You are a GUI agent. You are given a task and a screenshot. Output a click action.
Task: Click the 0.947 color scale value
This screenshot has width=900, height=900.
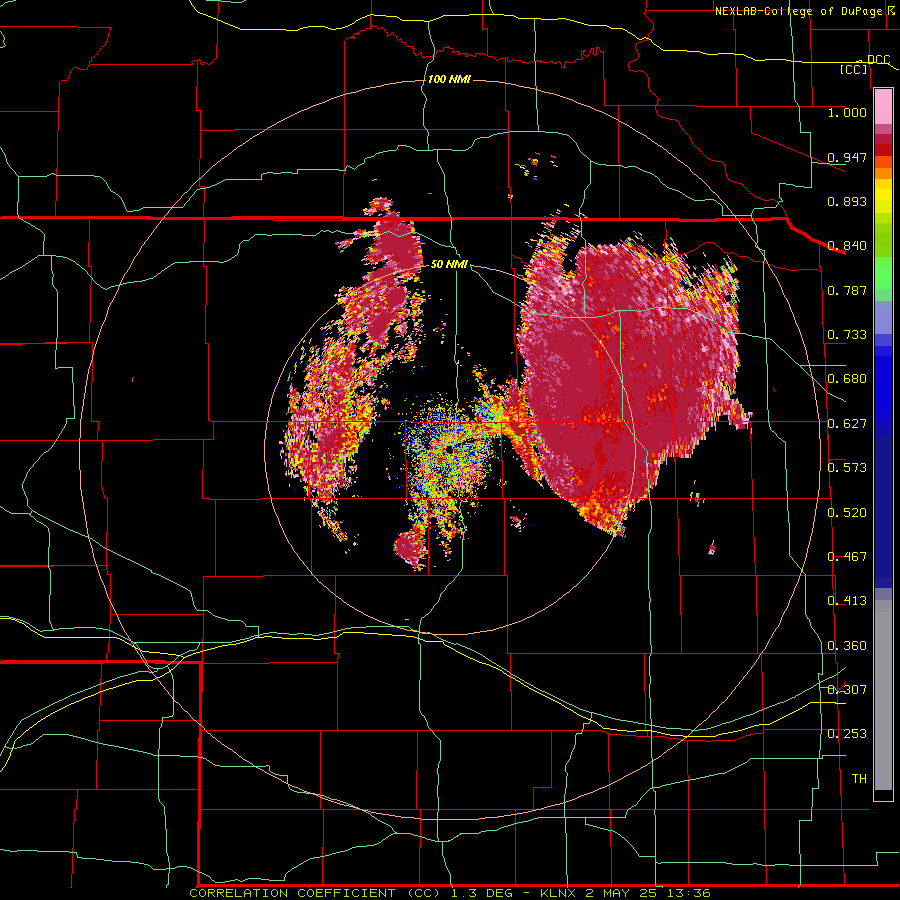click(847, 157)
